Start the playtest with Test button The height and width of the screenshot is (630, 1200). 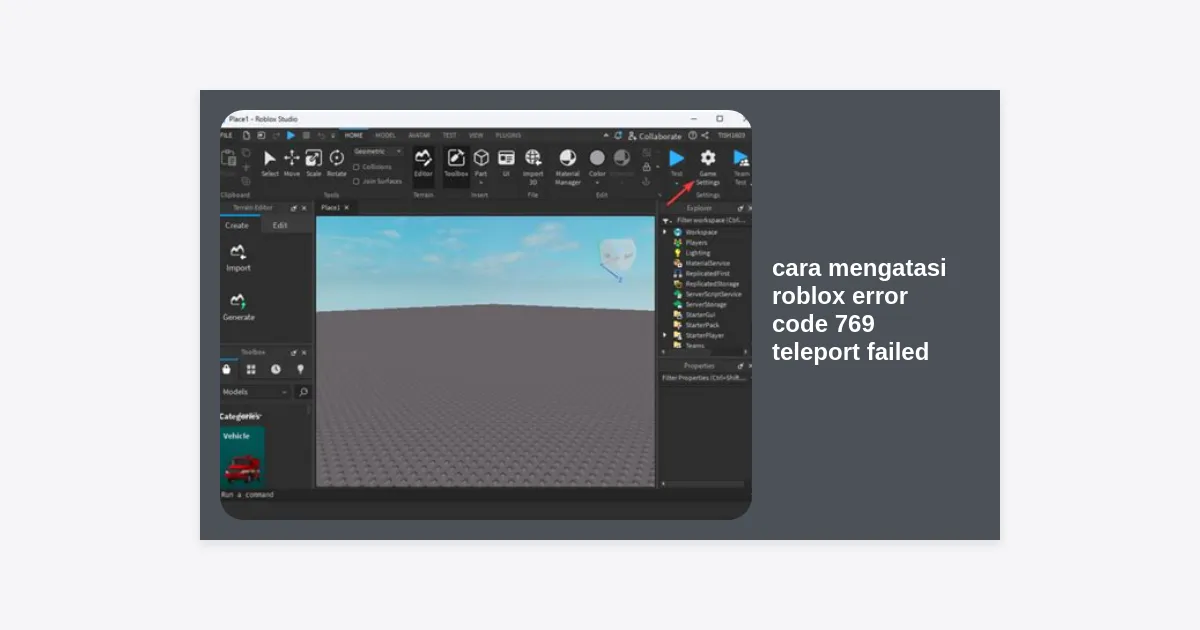tap(677, 158)
